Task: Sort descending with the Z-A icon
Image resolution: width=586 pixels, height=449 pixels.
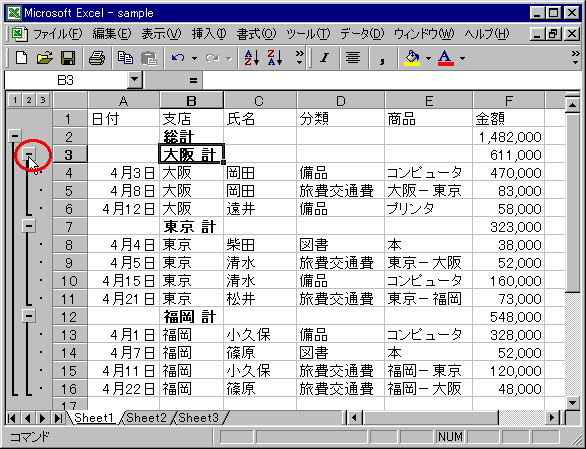Action: (275, 58)
